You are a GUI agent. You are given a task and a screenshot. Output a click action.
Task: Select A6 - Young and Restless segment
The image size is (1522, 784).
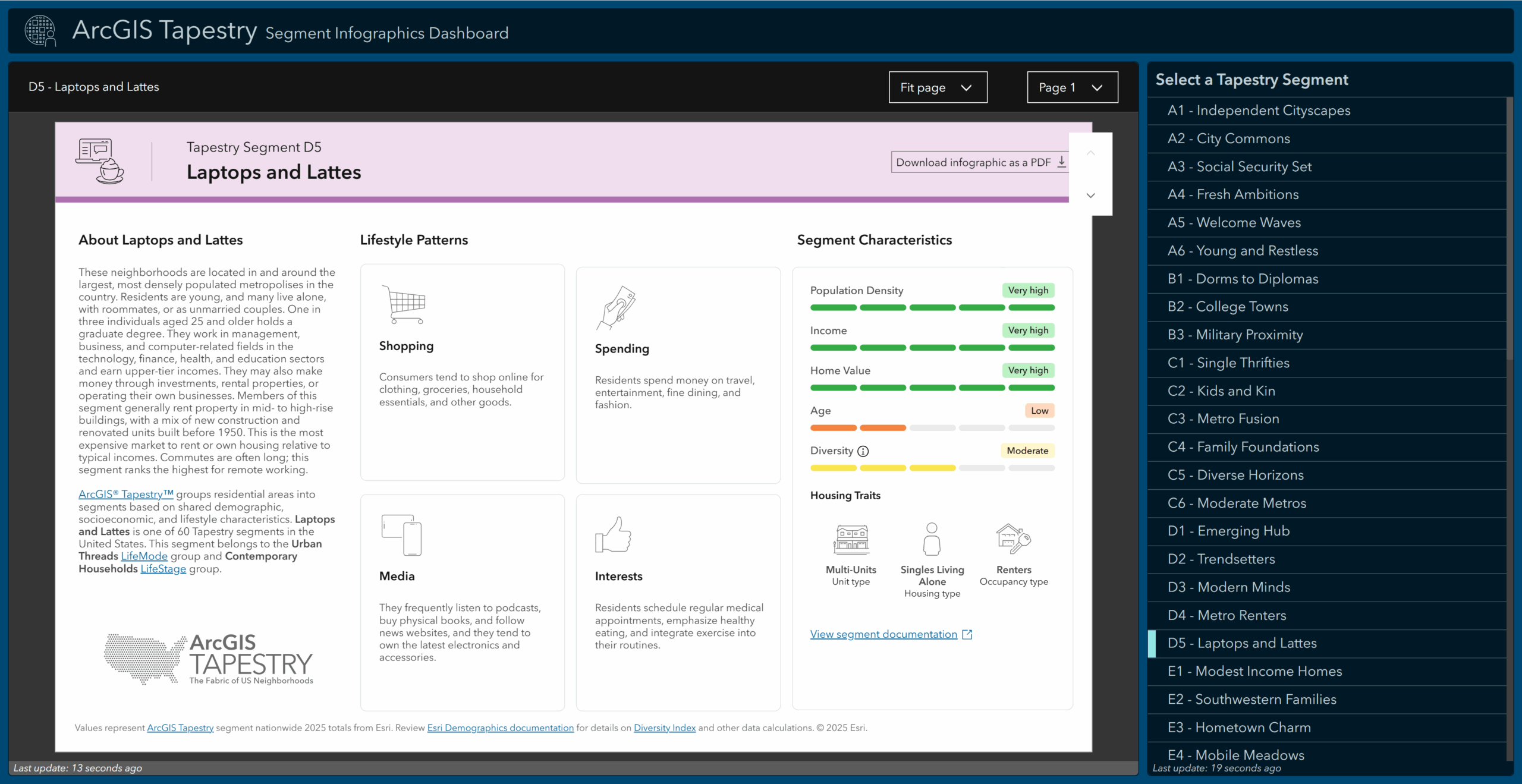(1243, 251)
